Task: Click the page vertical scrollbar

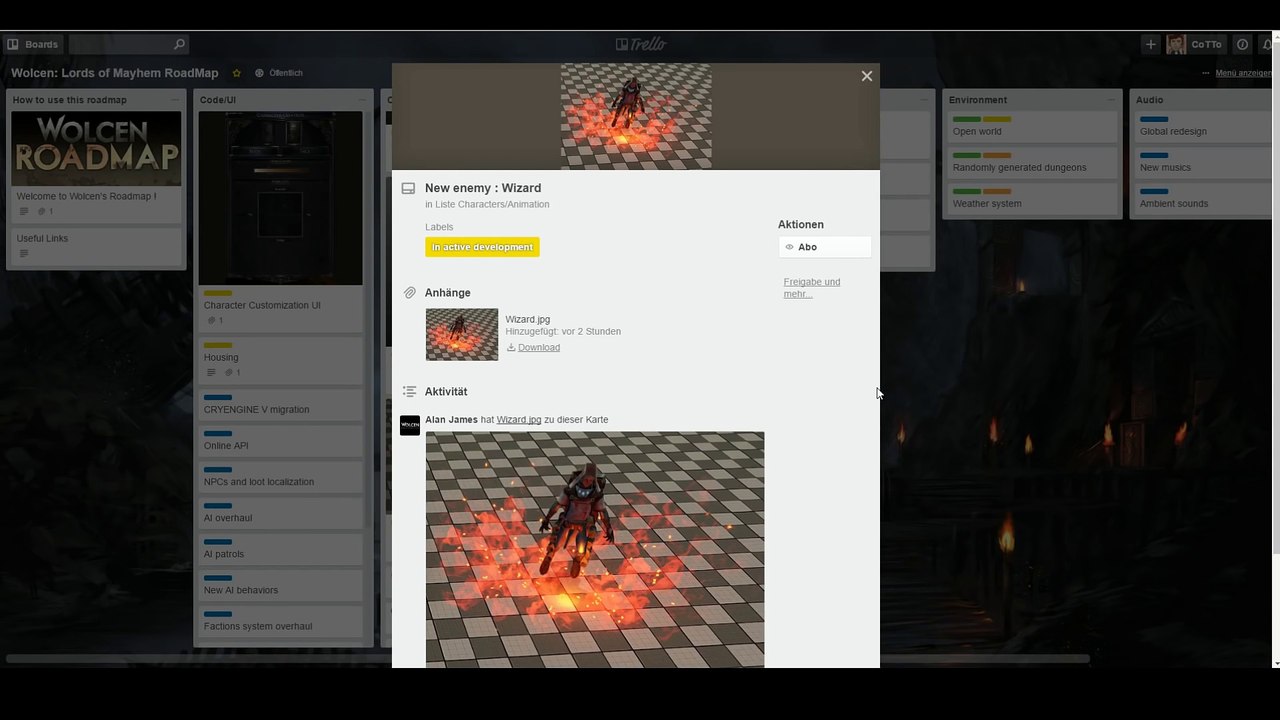Action: click(1276, 300)
